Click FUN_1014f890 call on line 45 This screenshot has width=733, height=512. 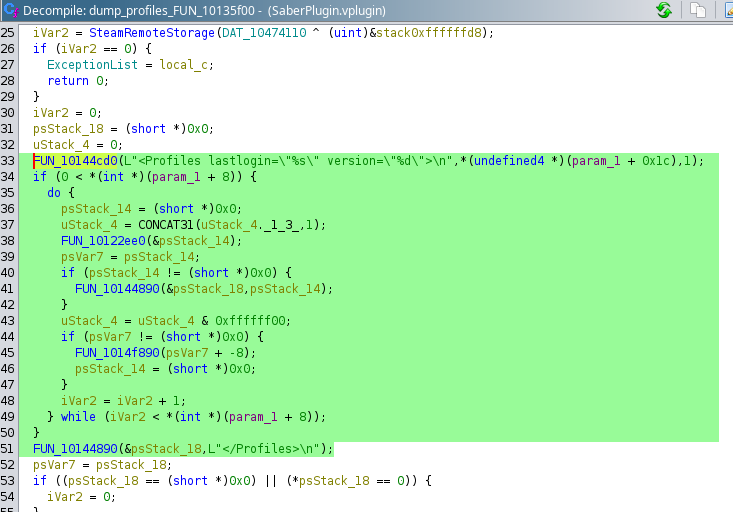point(117,353)
